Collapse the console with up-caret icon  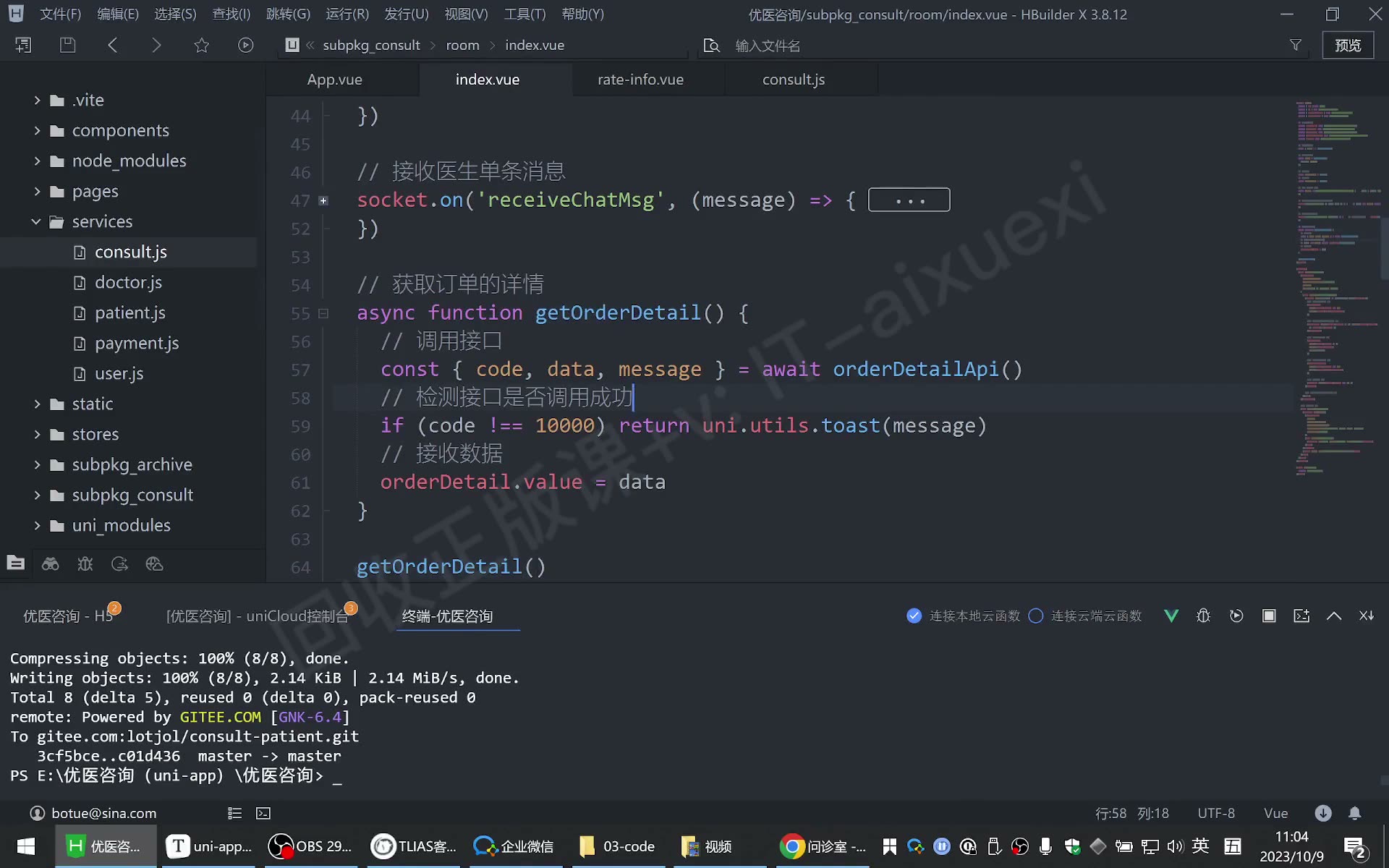1334,616
